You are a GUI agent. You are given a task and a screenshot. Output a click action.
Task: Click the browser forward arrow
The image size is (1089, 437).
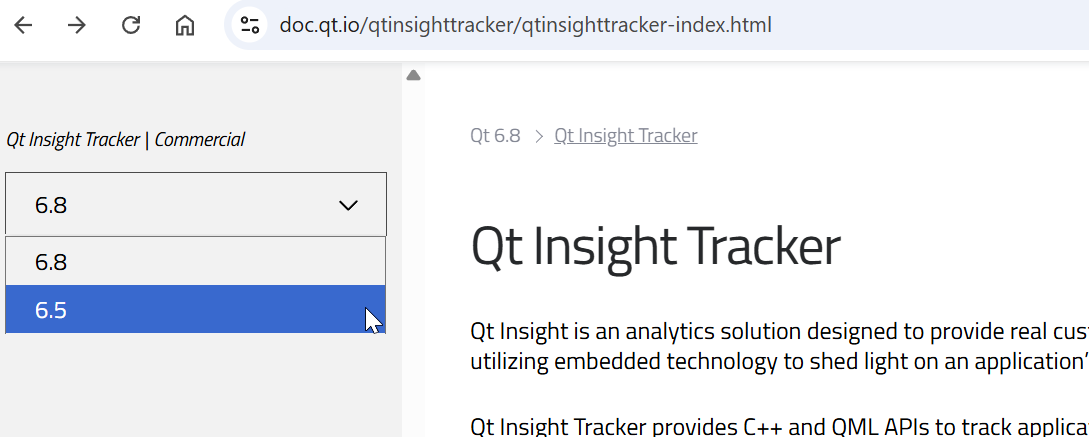pyautogui.click(x=77, y=25)
